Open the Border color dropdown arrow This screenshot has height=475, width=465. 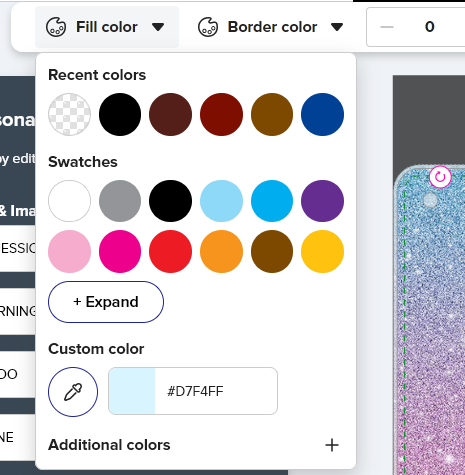pos(337,27)
